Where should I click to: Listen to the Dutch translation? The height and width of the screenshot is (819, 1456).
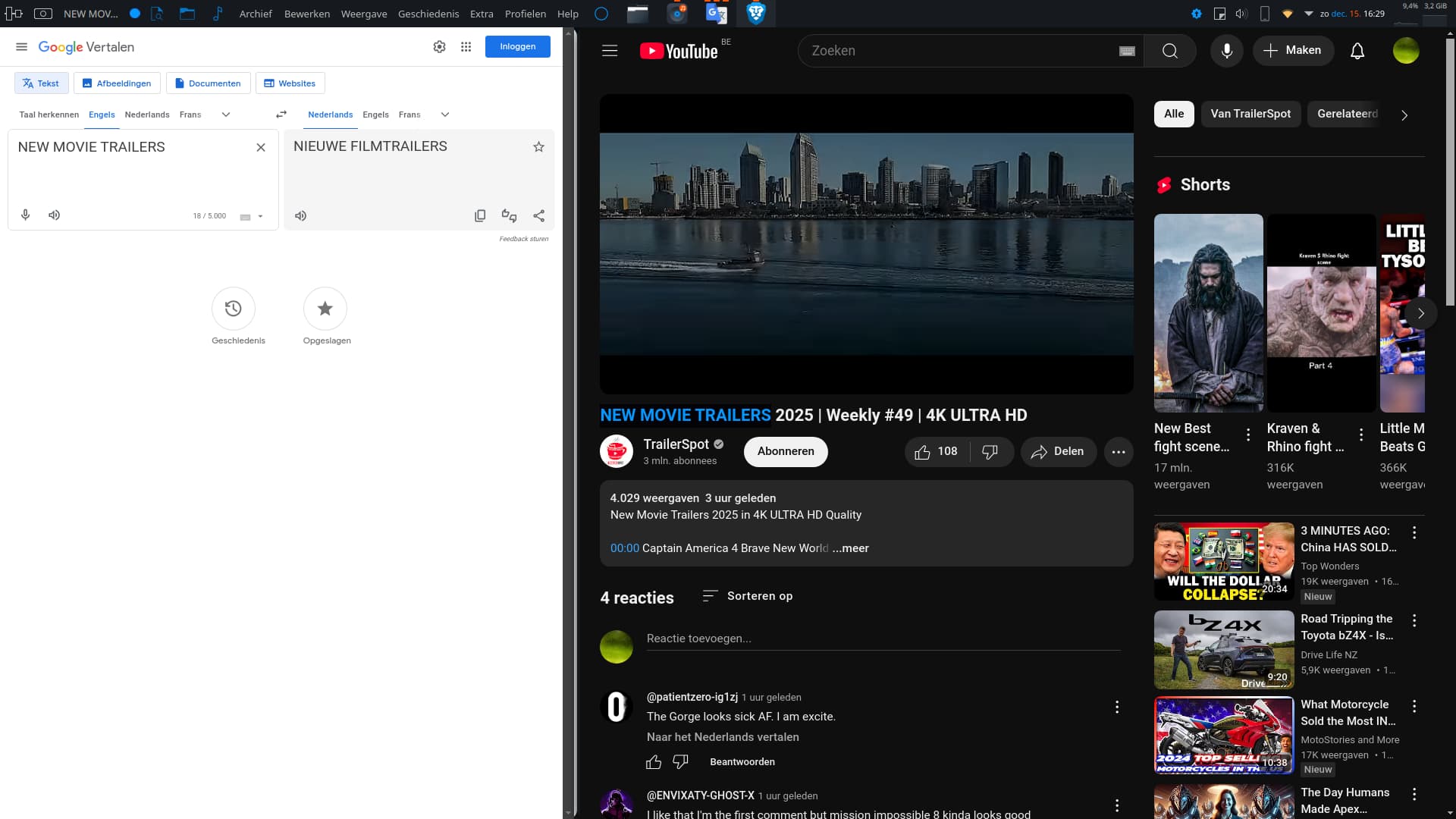[x=301, y=216]
